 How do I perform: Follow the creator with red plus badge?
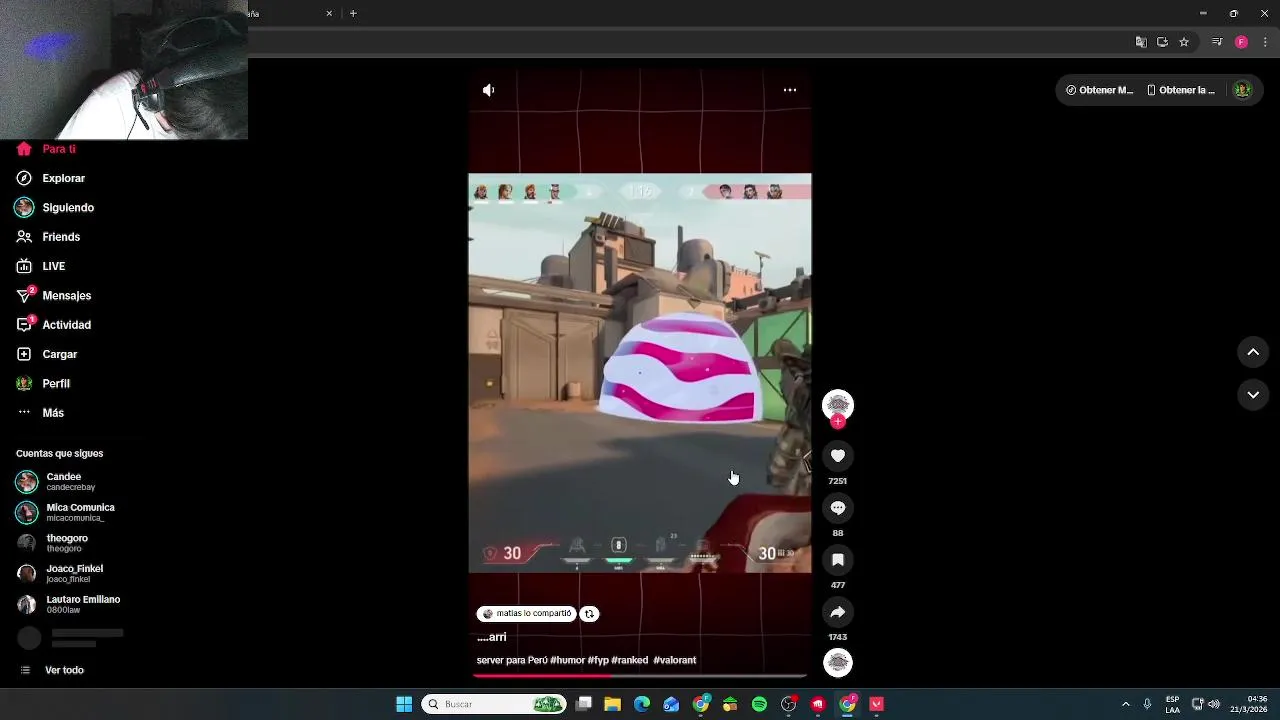pos(838,422)
